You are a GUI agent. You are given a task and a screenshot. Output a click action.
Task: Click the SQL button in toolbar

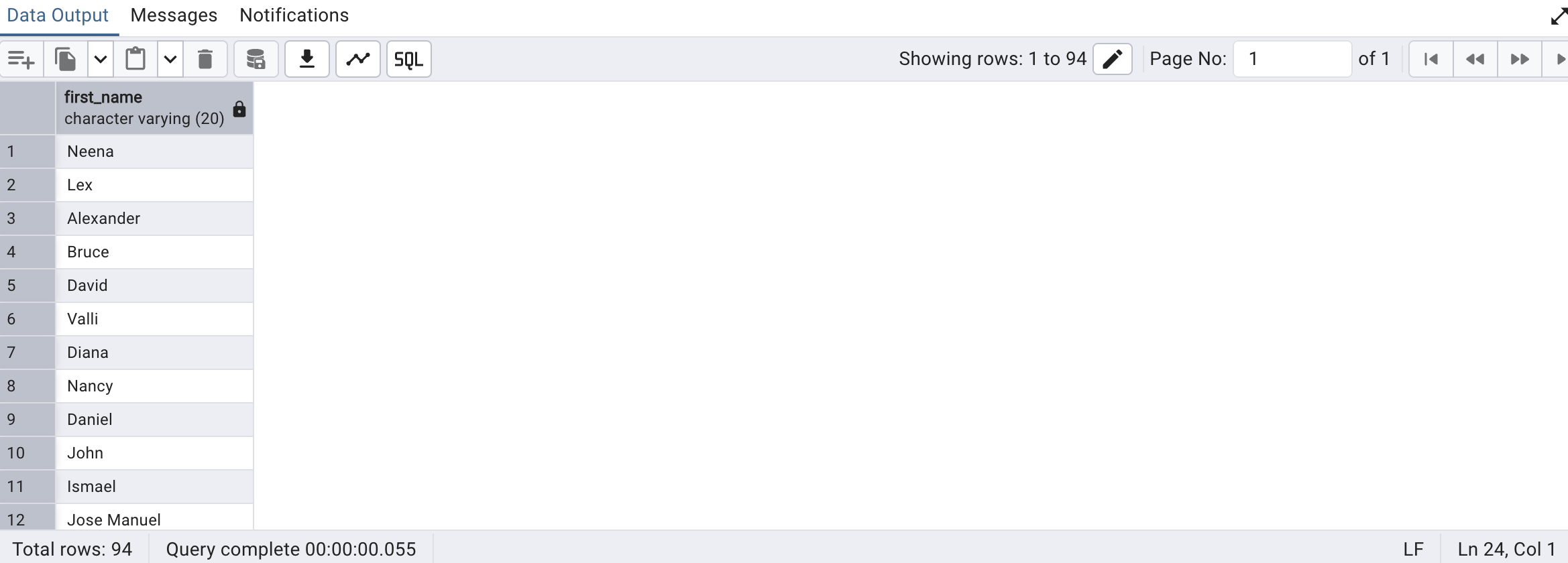pos(408,60)
